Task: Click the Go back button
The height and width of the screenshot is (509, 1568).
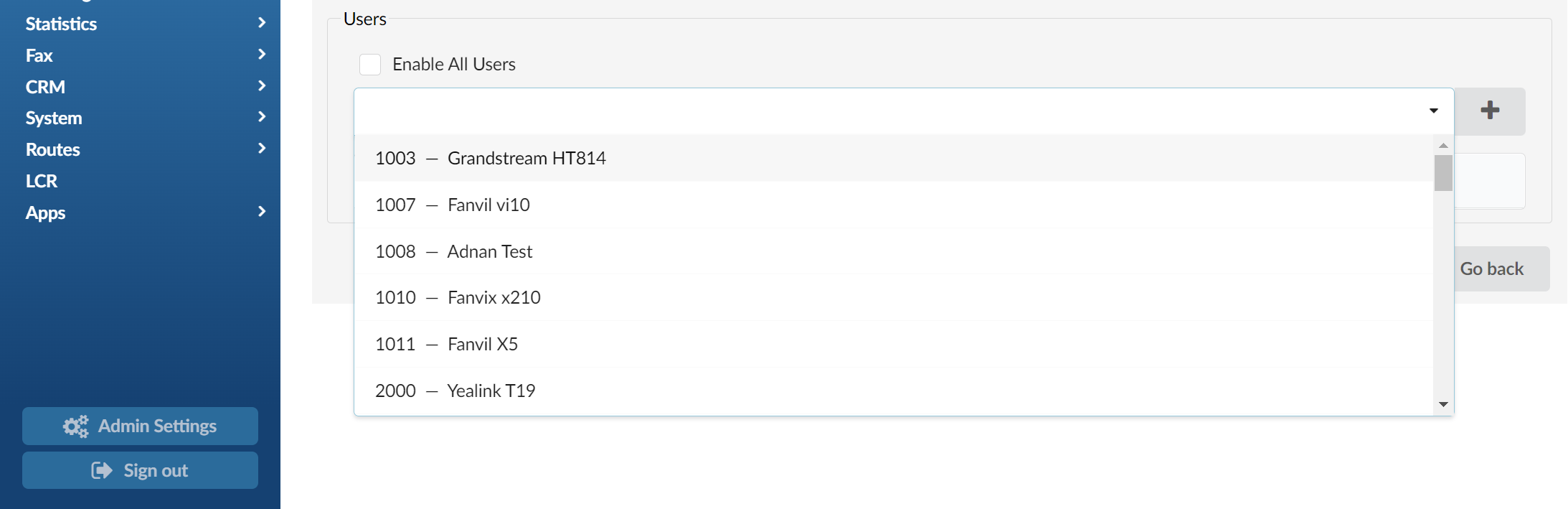Action: pyautogui.click(x=1492, y=268)
